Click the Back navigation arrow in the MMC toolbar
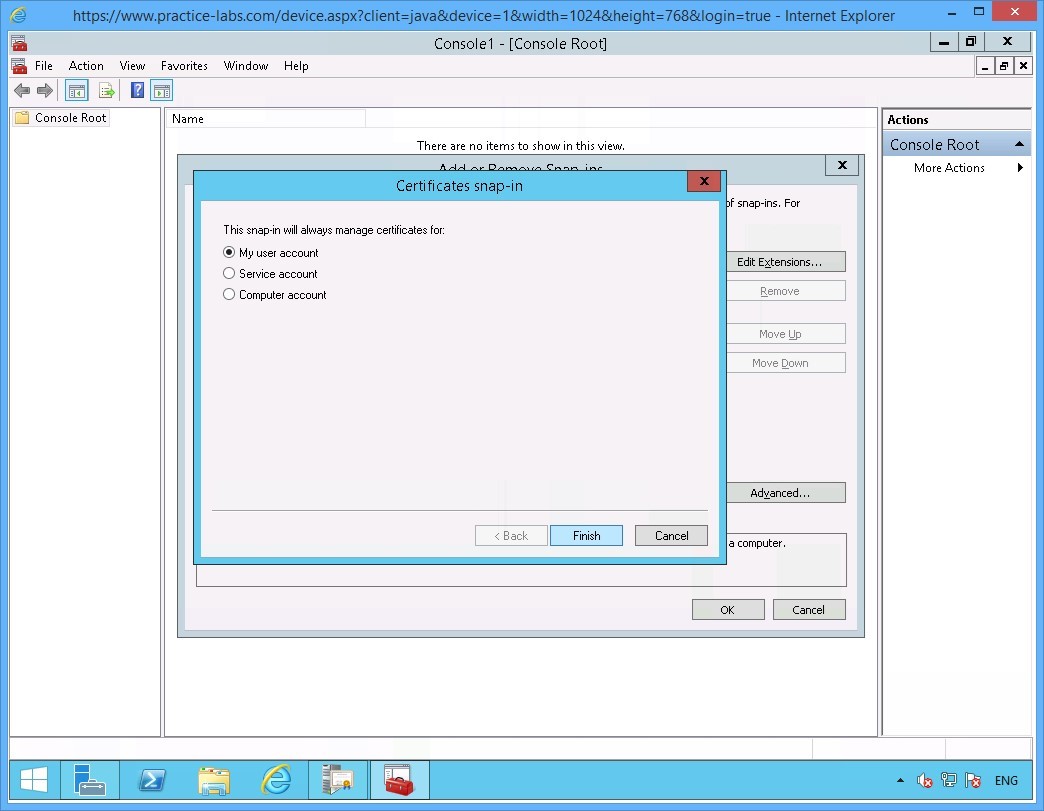This screenshot has height=811, width=1044. tap(22, 90)
